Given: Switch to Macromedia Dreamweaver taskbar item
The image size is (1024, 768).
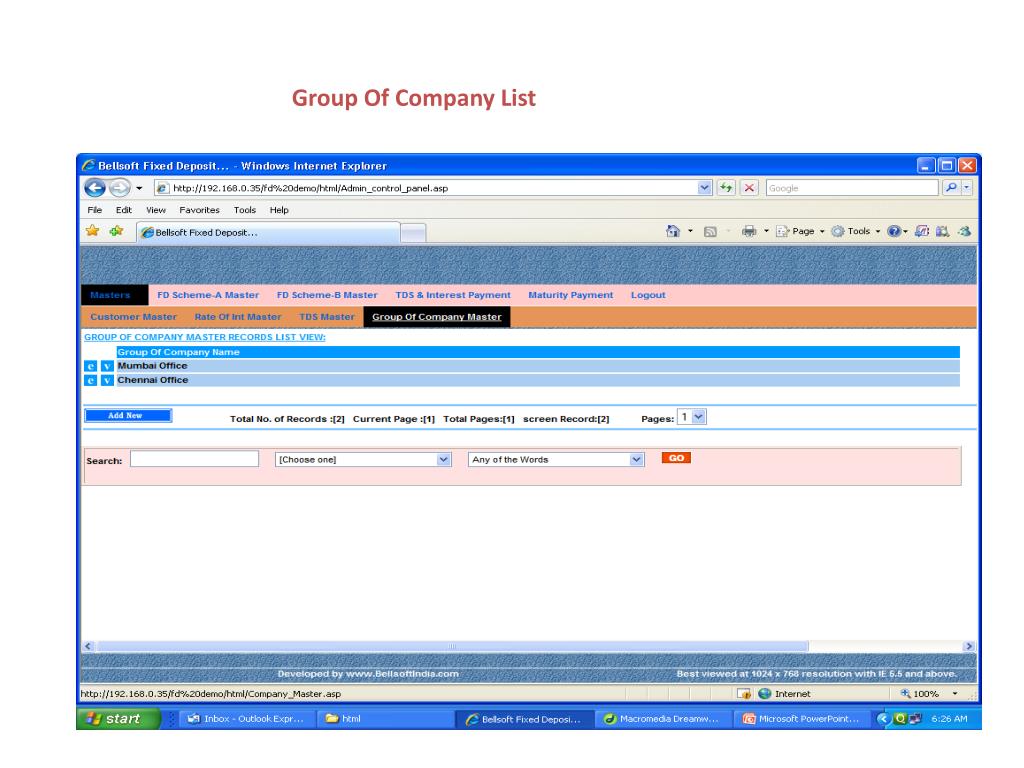Looking at the screenshot, I should point(661,719).
